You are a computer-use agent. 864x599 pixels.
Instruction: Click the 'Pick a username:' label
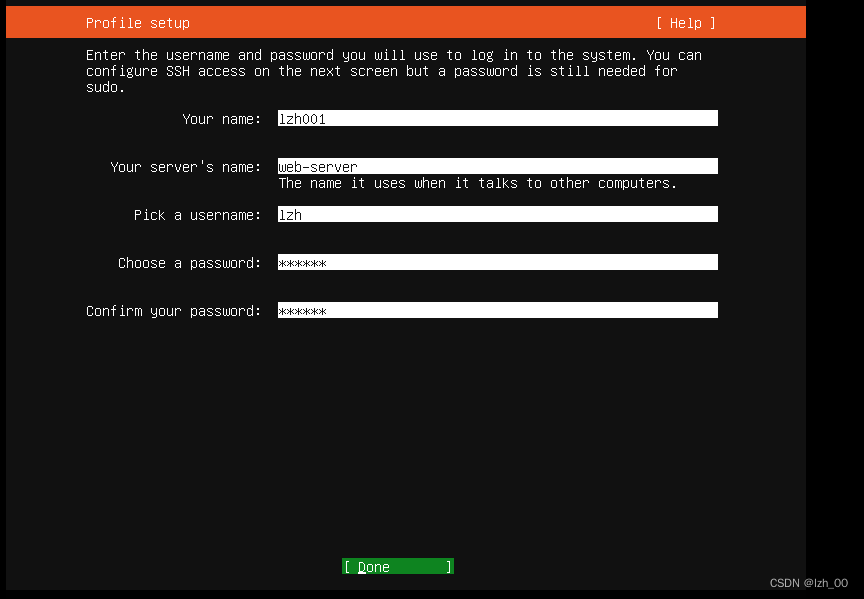point(197,215)
